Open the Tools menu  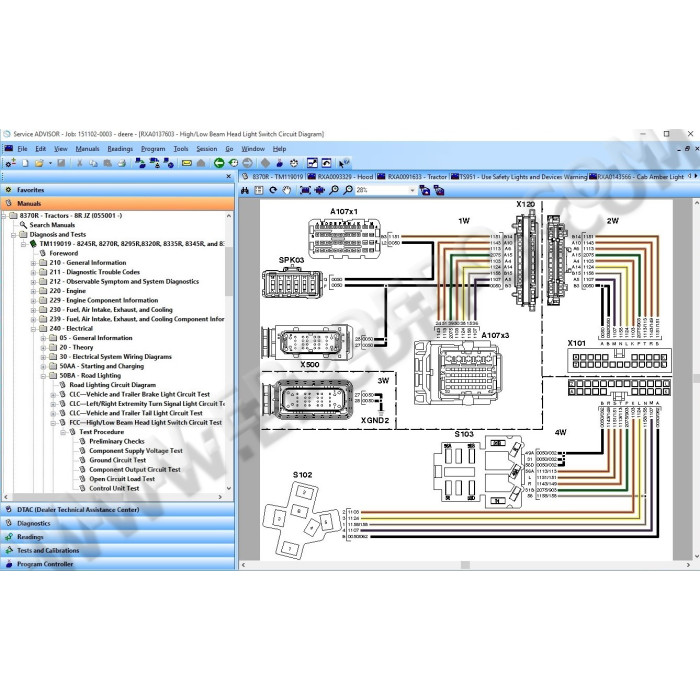181,149
